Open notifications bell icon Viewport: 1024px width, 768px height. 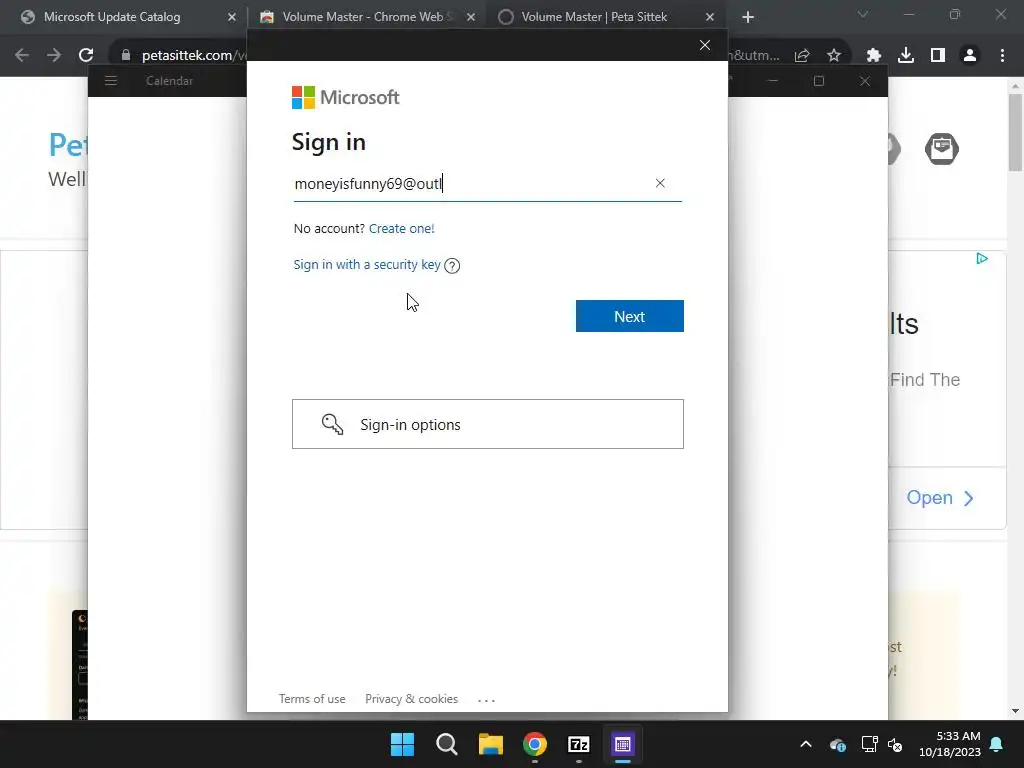click(997, 744)
